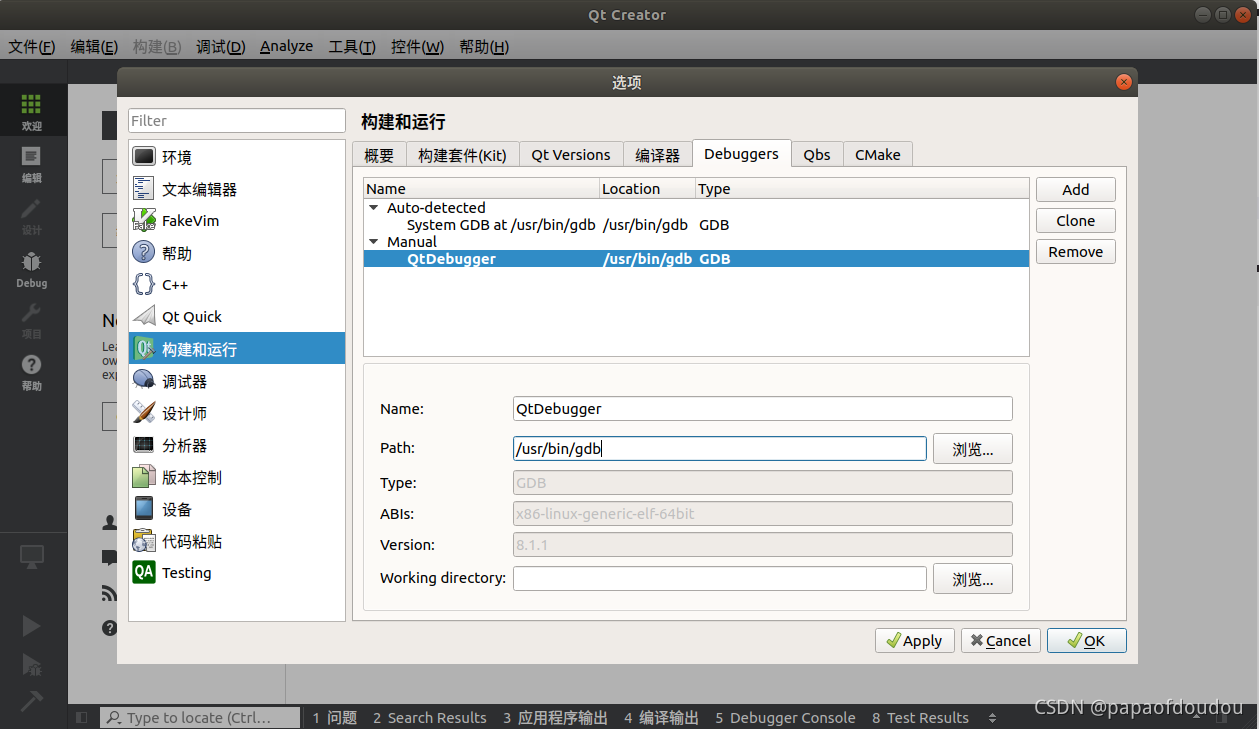This screenshot has width=1259, height=729.
Task: Click the Apply button
Action: (x=914, y=640)
